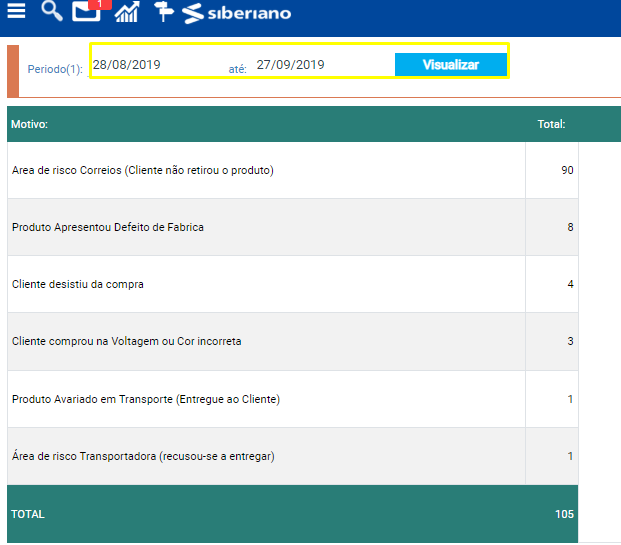Image resolution: width=621 pixels, height=545 pixels.
Task: Open the chart statistics icon
Action: click(127, 11)
